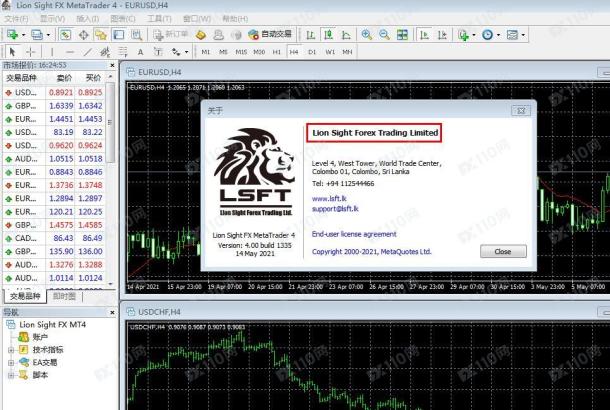This screenshot has width=610, height=410.
Task: Click the support@lsft.lk email link
Action: (x=335, y=209)
